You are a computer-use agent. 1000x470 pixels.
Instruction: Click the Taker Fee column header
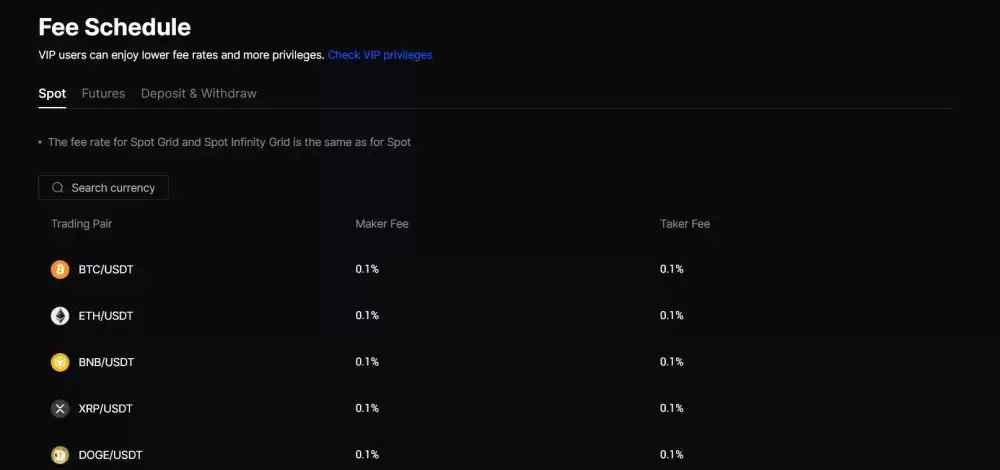point(685,224)
